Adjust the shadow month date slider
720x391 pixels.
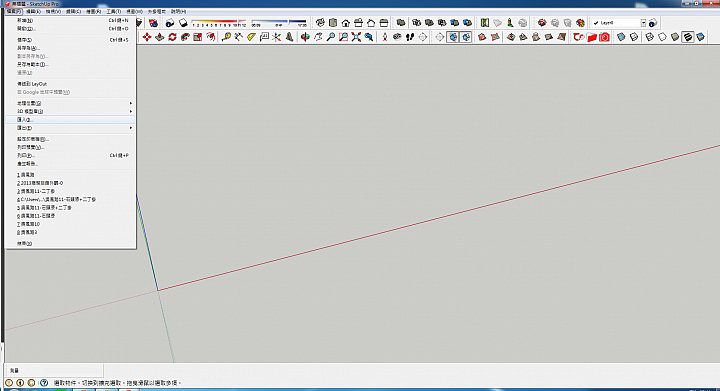(x=219, y=22)
